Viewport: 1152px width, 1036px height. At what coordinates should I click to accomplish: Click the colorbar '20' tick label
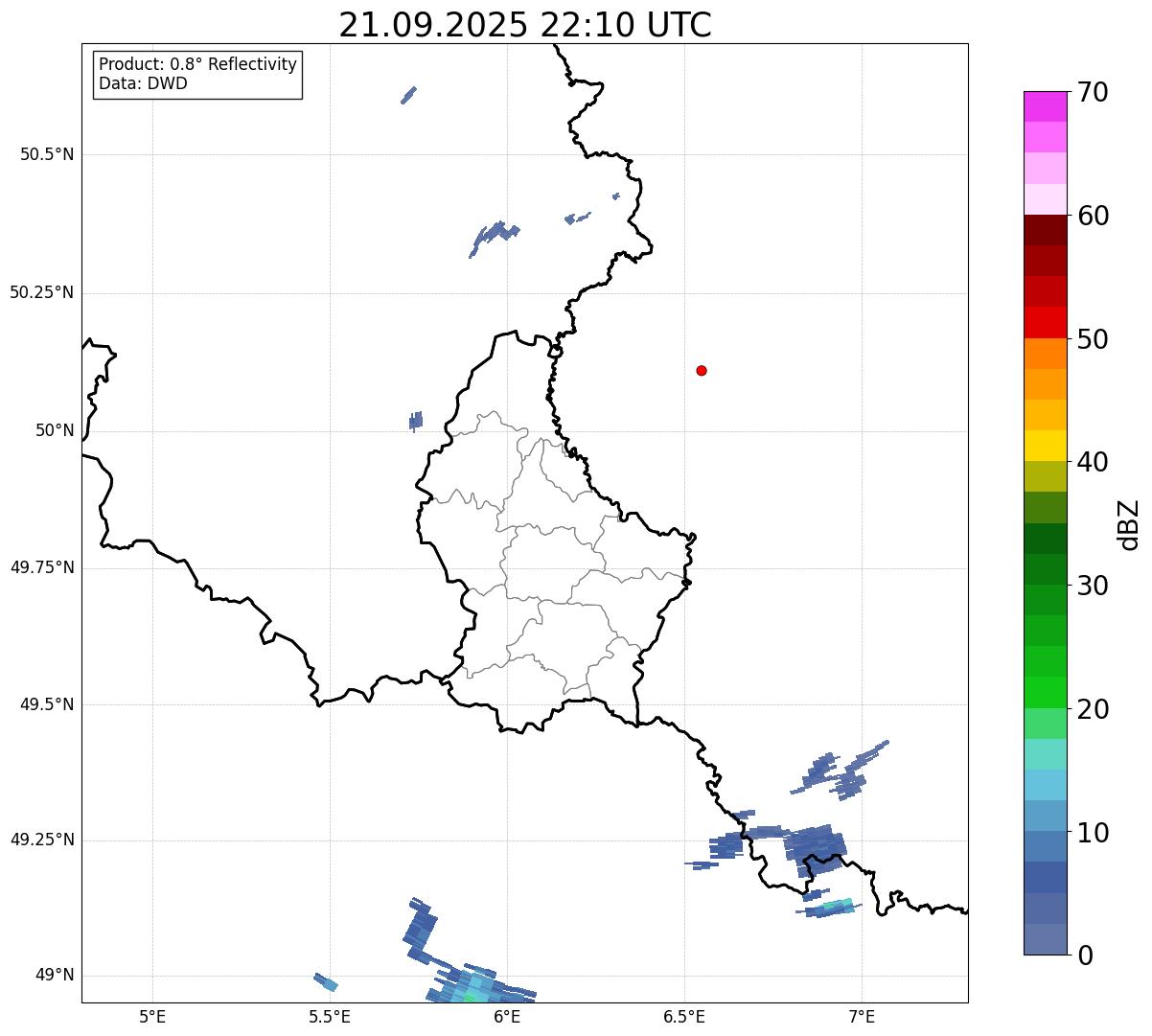(x=1093, y=709)
